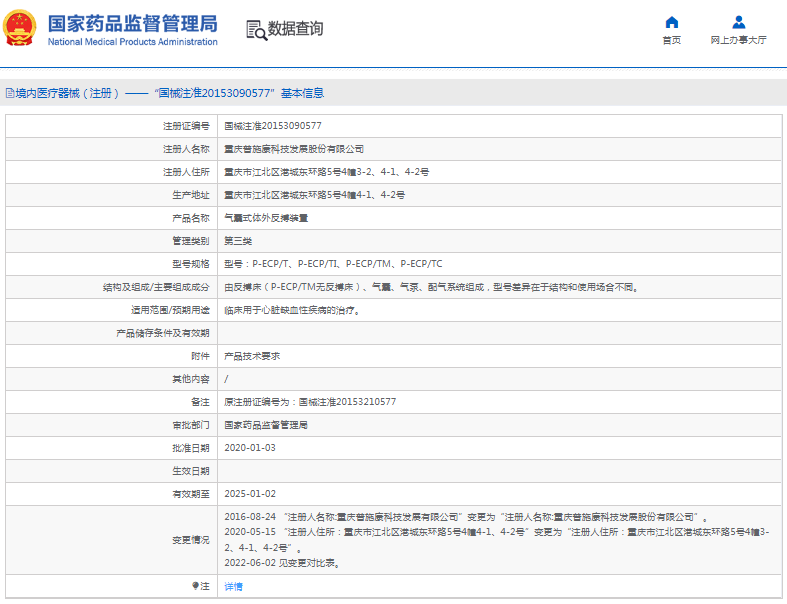Open the 首页 home icon
This screenshot has width=787, height=604.
pos(672,22)
